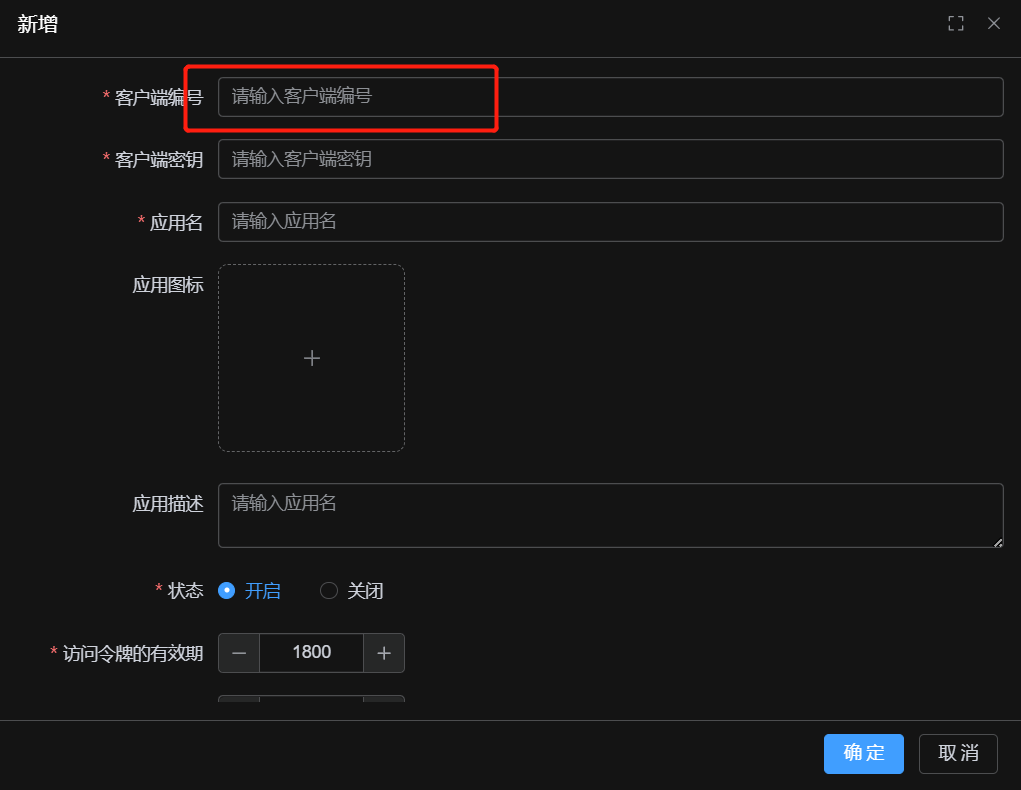
Task: Grab the 应用描述 textarea resize handle
Action: click(x=997, y=542)
